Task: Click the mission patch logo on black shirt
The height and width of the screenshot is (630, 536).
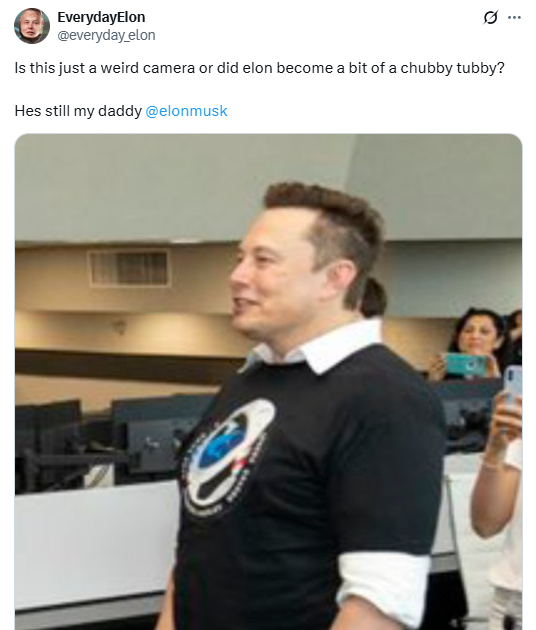Action: tap(228, 456)
